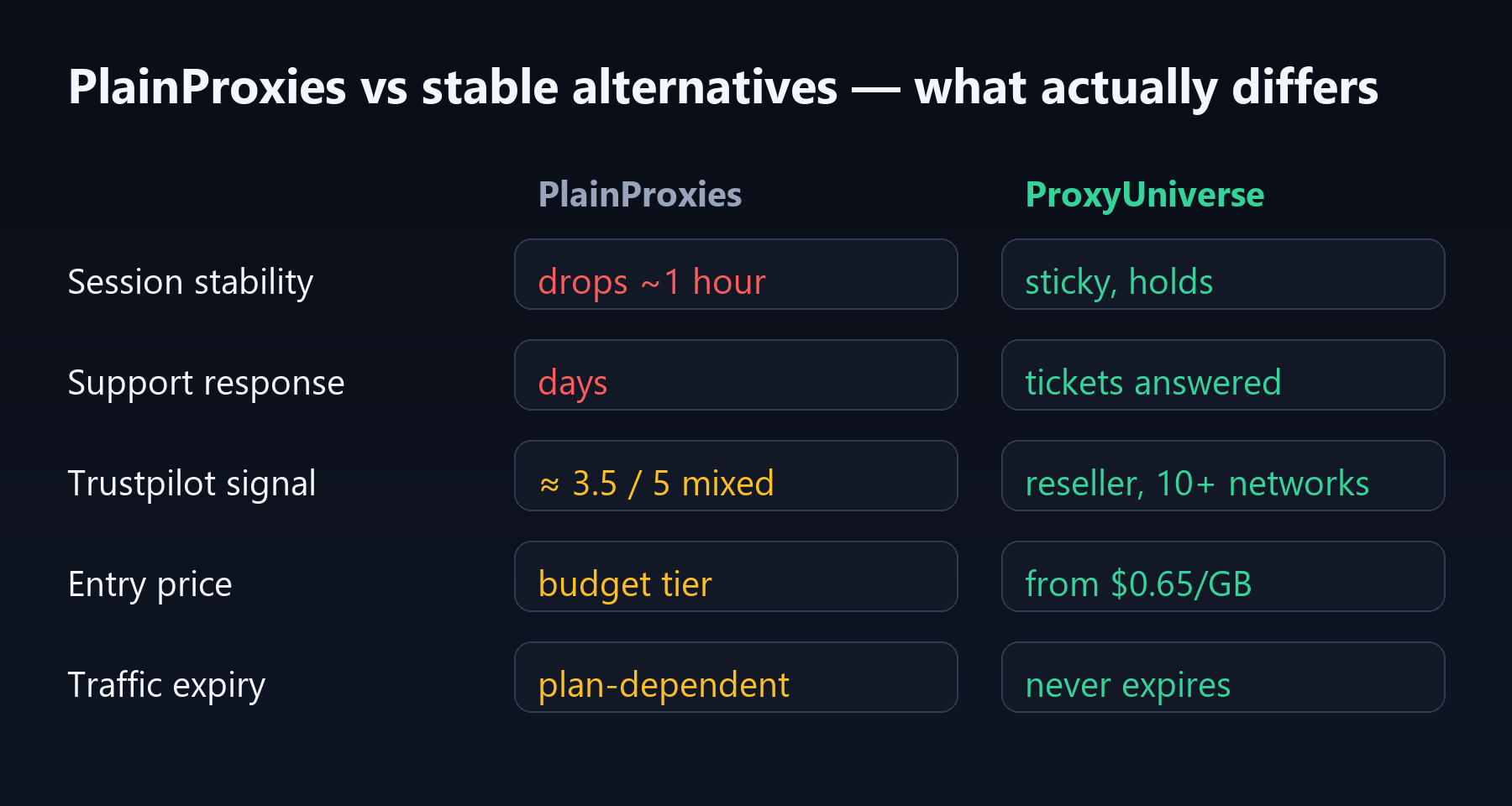
Task: Click the 'days' support response cell
Action: coord(736,375)
